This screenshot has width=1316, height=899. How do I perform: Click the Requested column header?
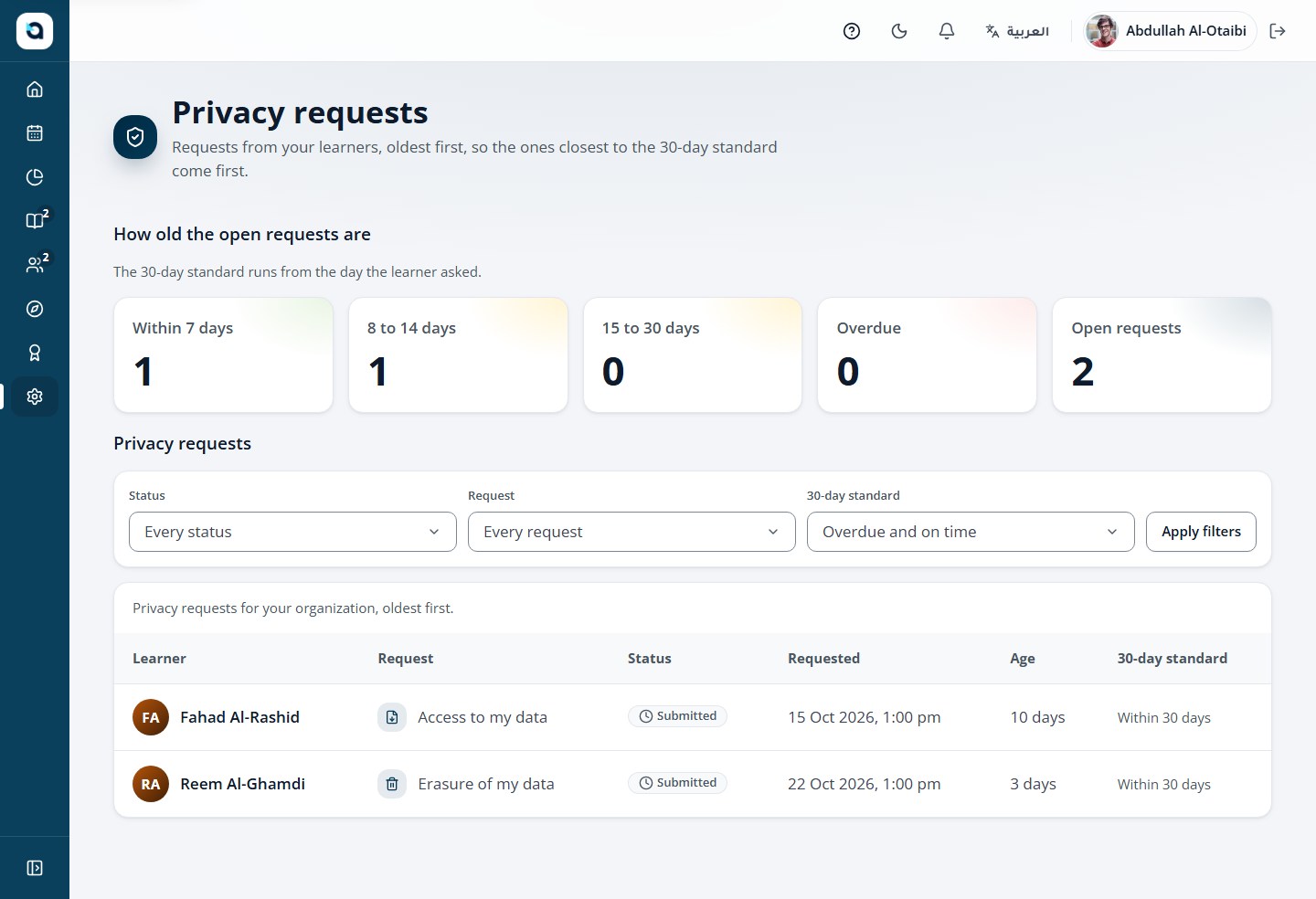pyautogui.click(x=823, y=659)
